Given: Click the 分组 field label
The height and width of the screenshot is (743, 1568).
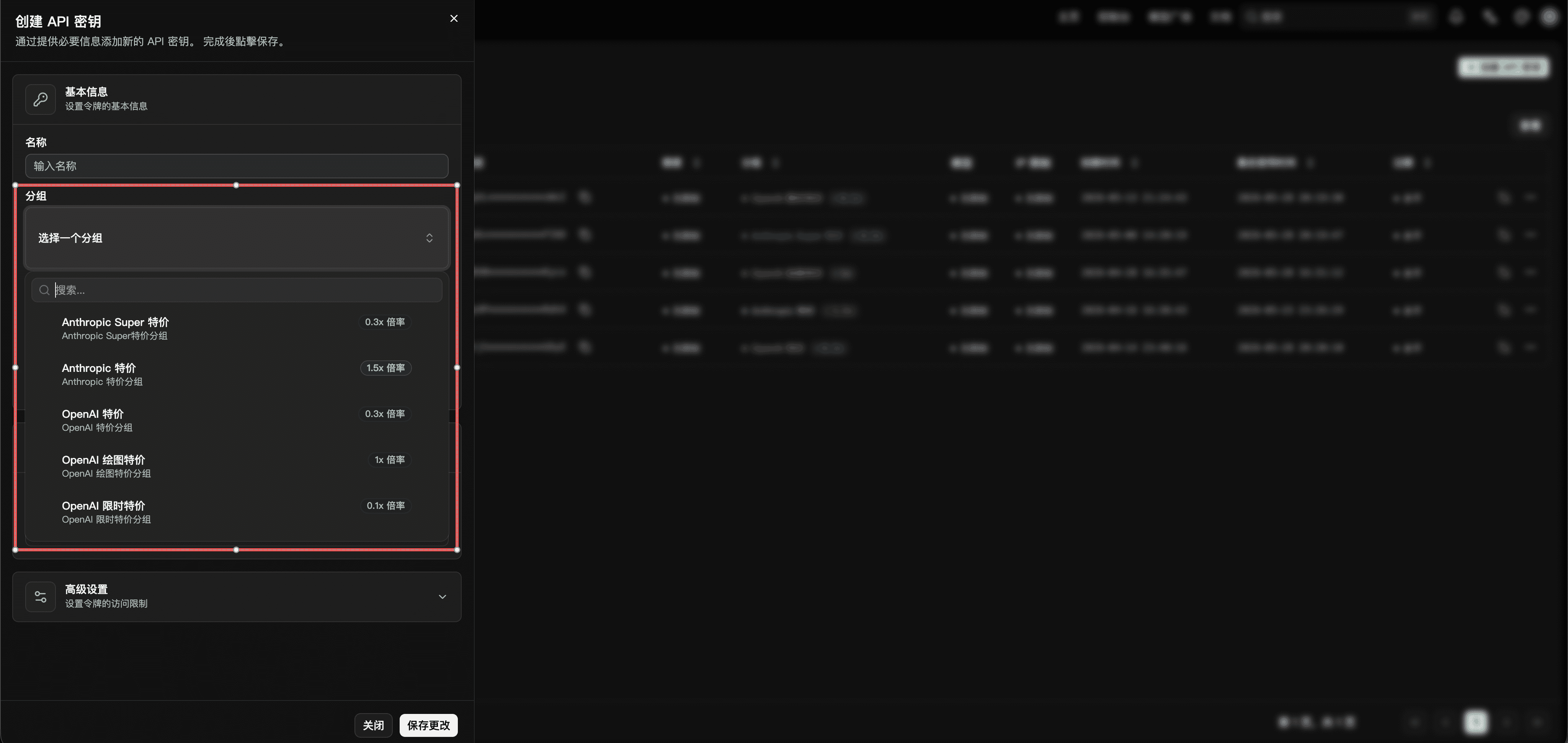Looking at the screenshot, I should 36,196.
